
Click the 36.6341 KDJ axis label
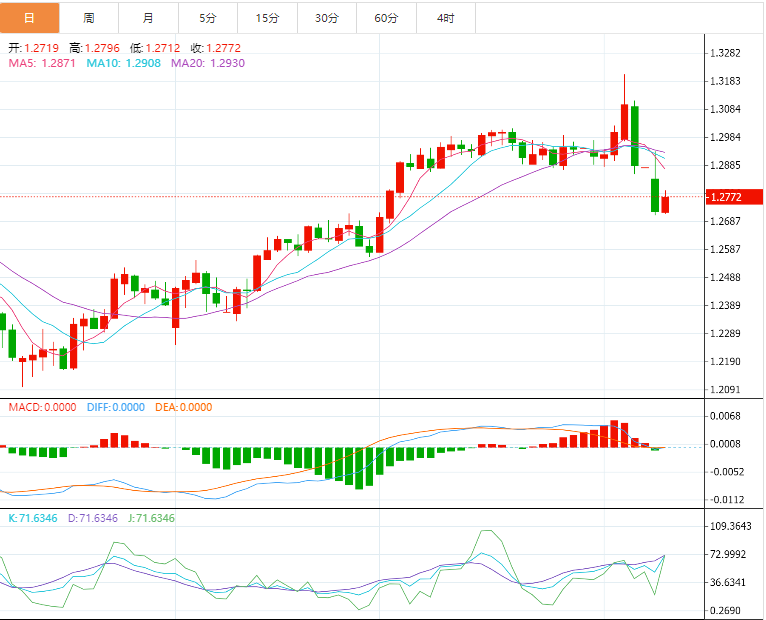728,582
